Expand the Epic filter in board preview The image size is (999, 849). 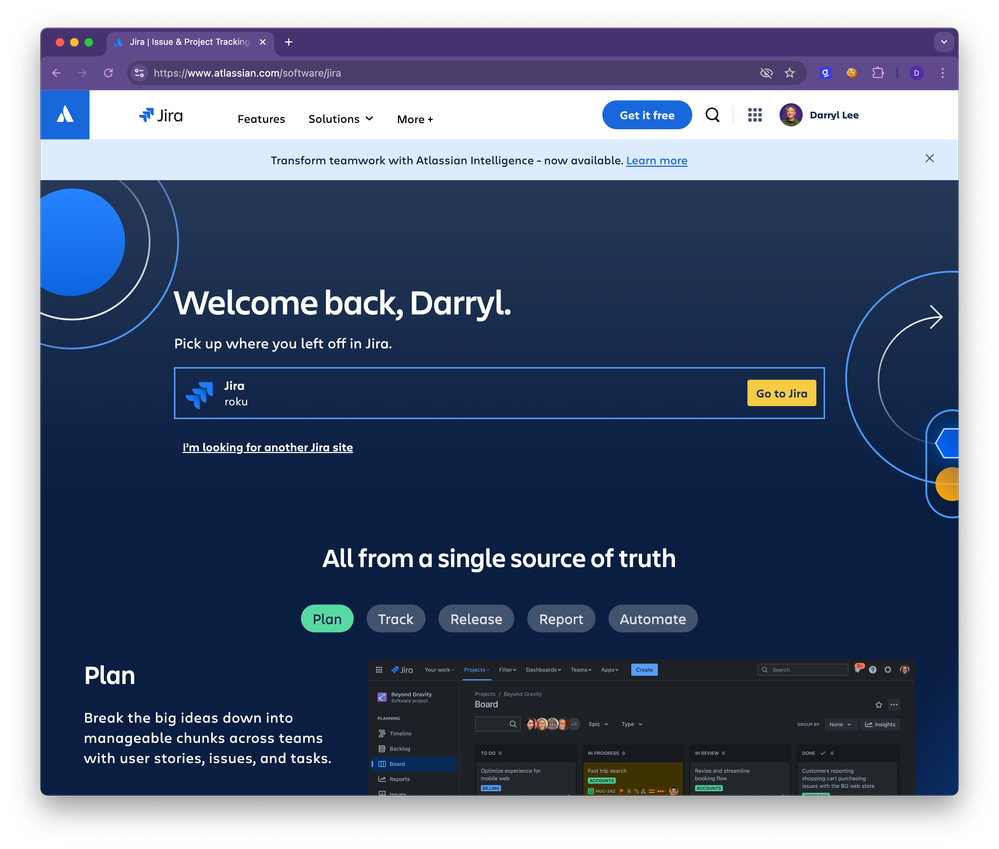pos(598,724)
